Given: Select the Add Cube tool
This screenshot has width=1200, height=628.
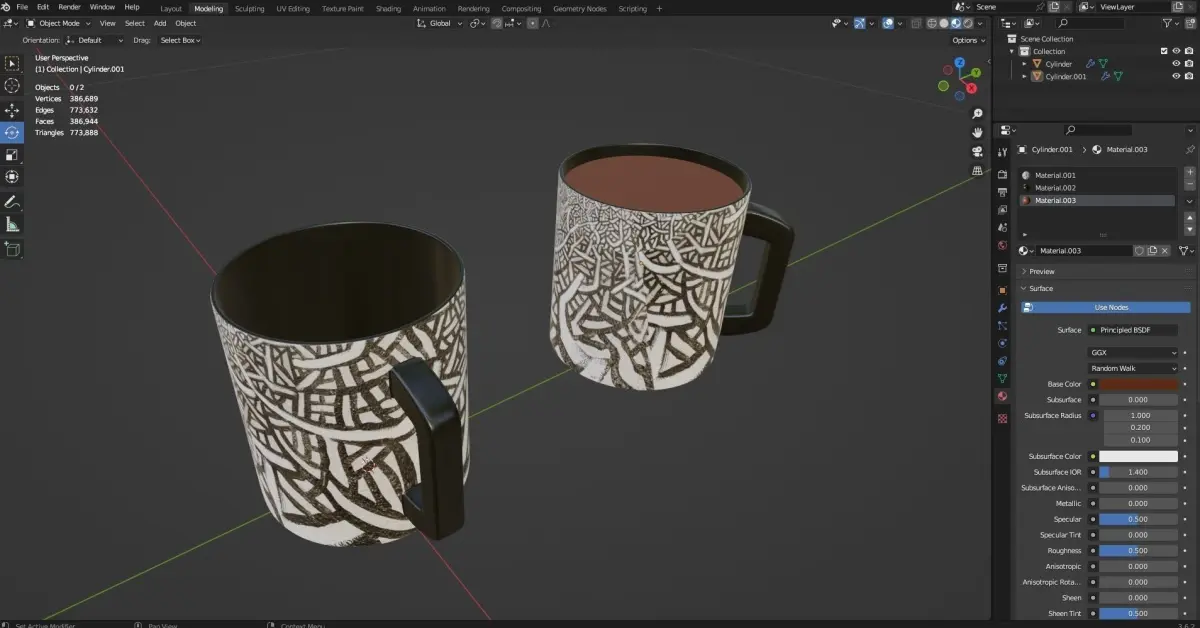Looking at the screenshot, I should click(12, 249).
